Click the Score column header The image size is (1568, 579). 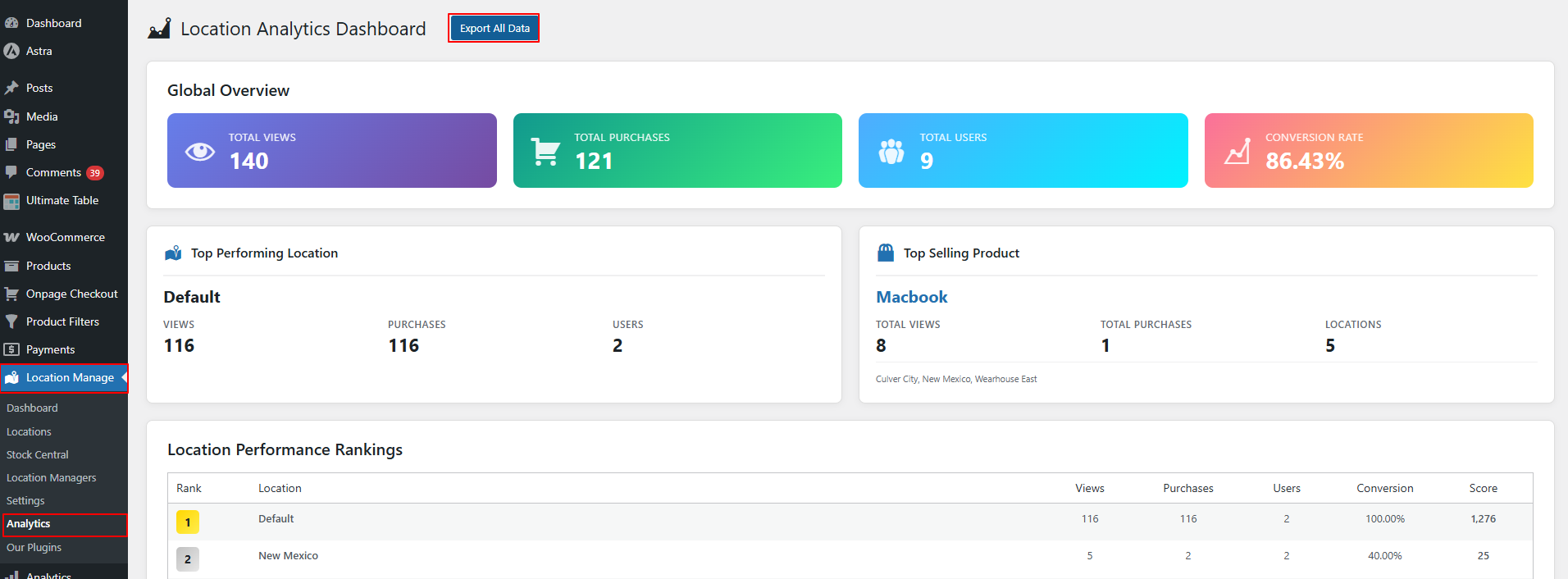[1484, 488]
